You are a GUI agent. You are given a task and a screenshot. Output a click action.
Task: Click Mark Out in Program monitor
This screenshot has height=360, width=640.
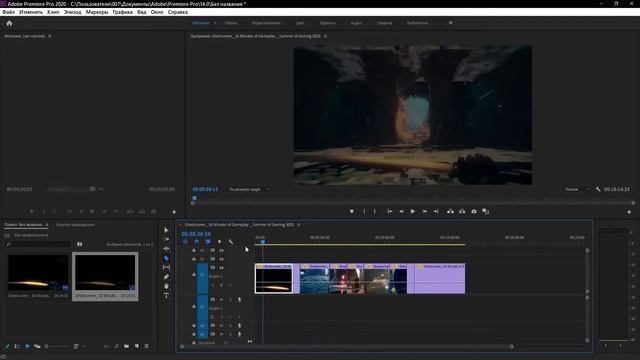pyautogui.click(x=375, y=211)
